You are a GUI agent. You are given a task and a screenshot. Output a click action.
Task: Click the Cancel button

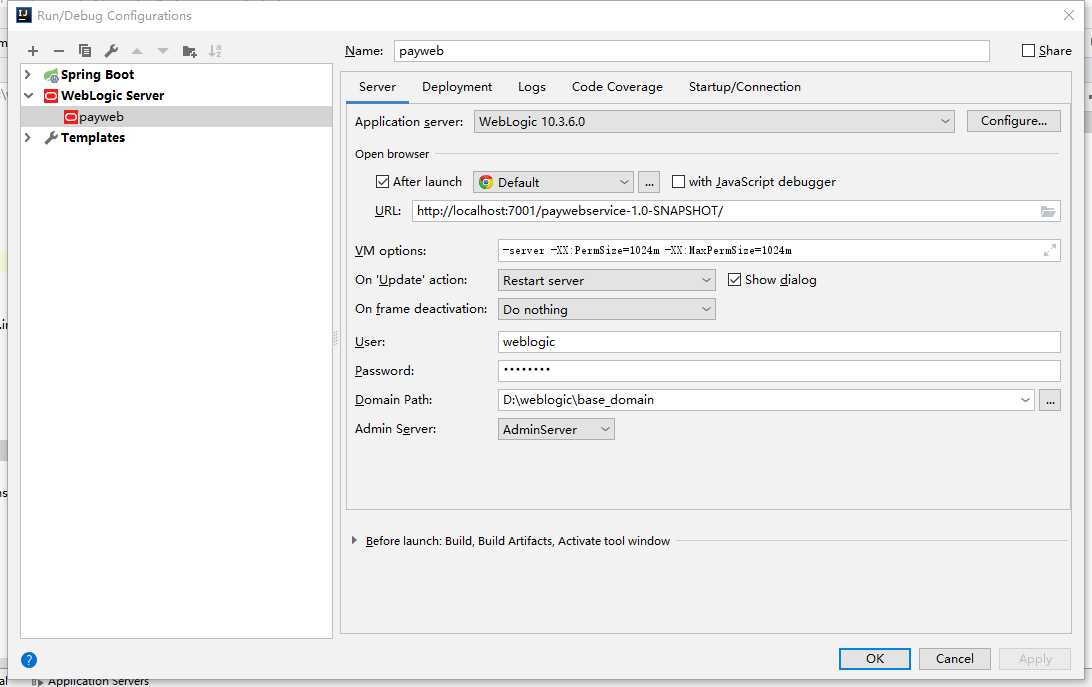coord(954,658)
